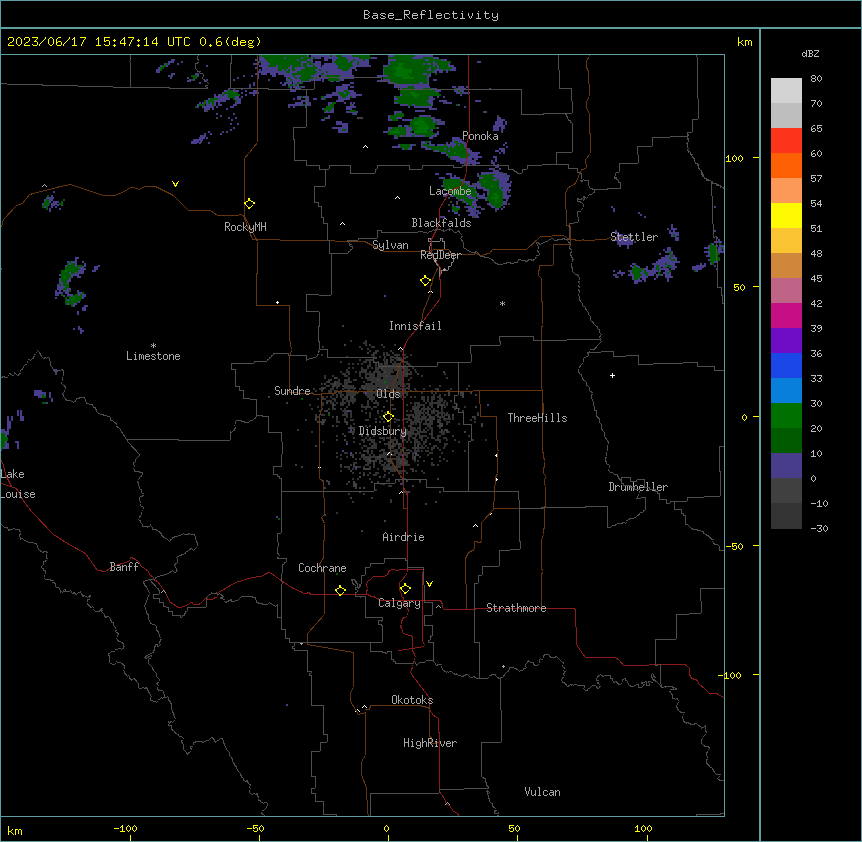Click the light blue 33 dBZ swatch
The height and width of the screenshot is (842, 862).
click(x=786, y=390)
